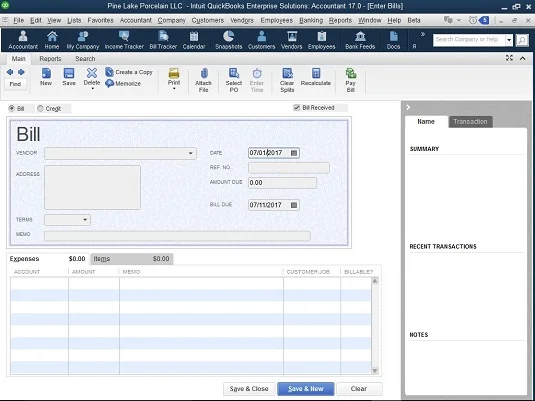
Task: Open the Calendar icon
Action: 194,40
